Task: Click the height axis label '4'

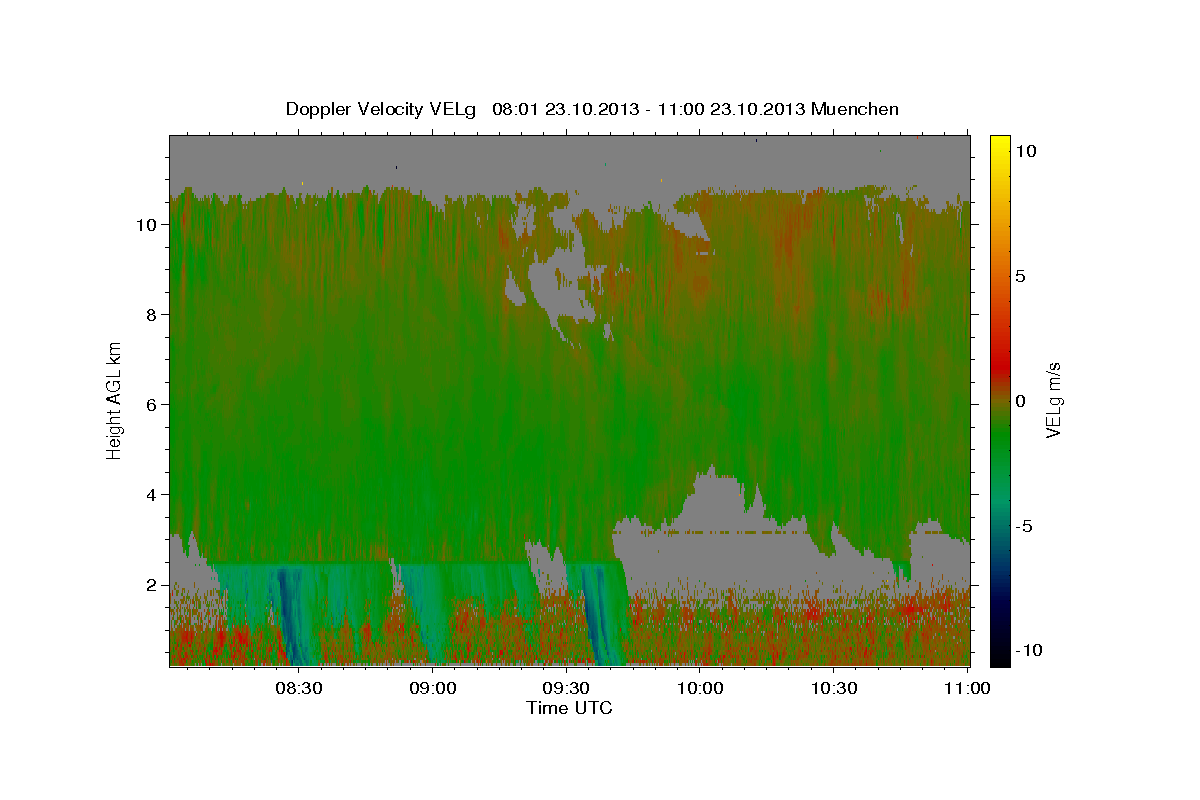Action: 151,495
